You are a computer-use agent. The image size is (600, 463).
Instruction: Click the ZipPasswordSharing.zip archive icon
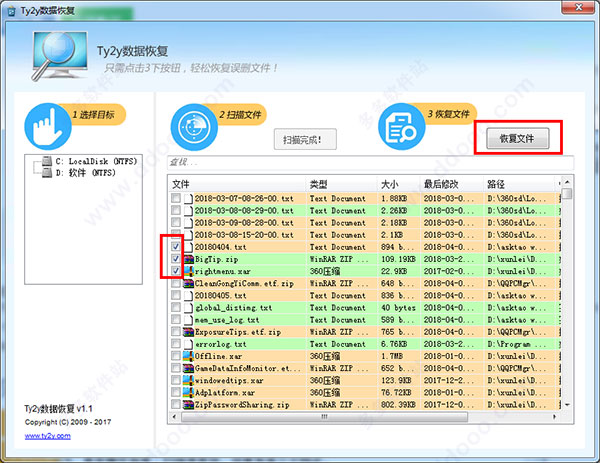coord(189,405)
